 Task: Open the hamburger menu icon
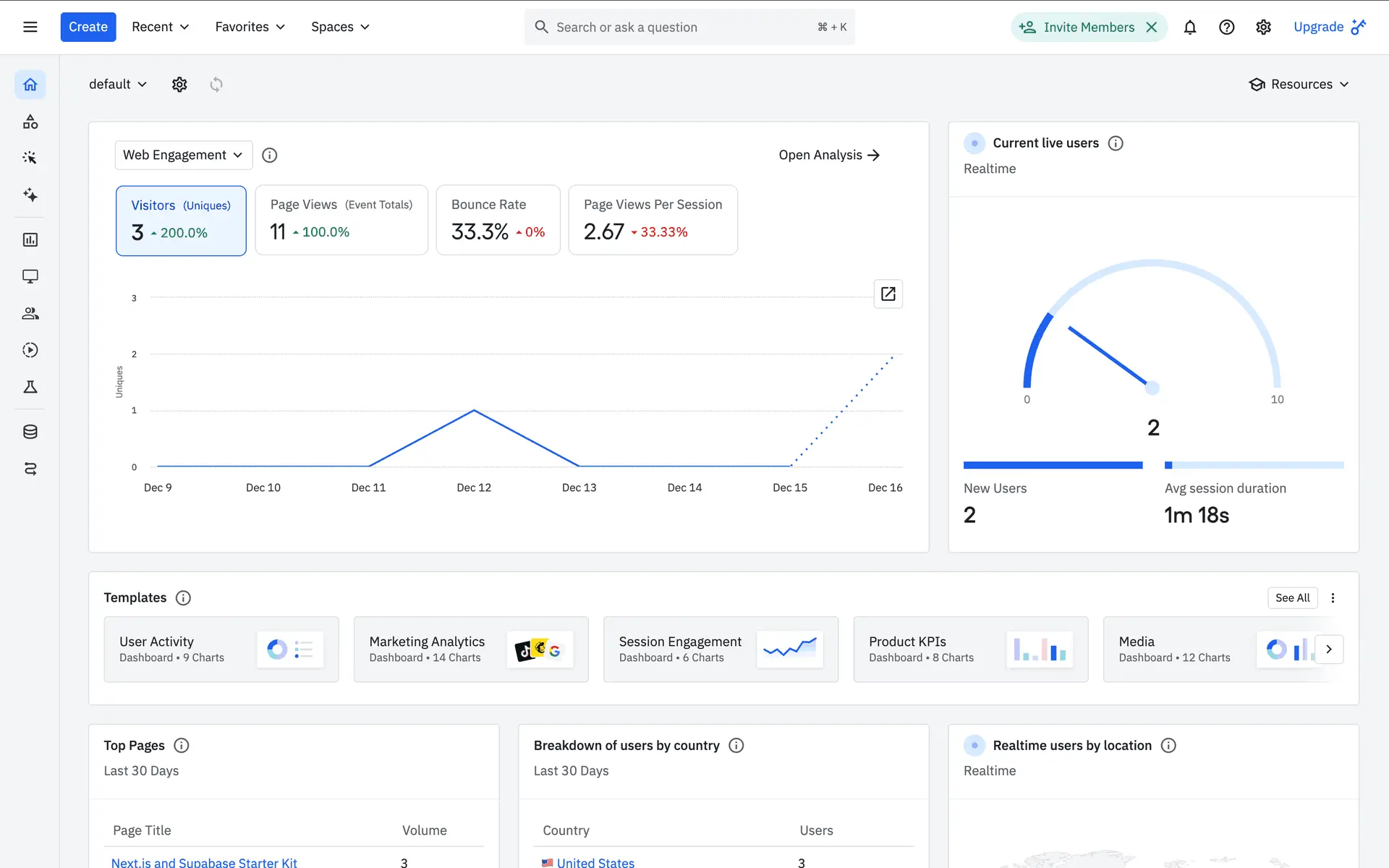point(30,27)
